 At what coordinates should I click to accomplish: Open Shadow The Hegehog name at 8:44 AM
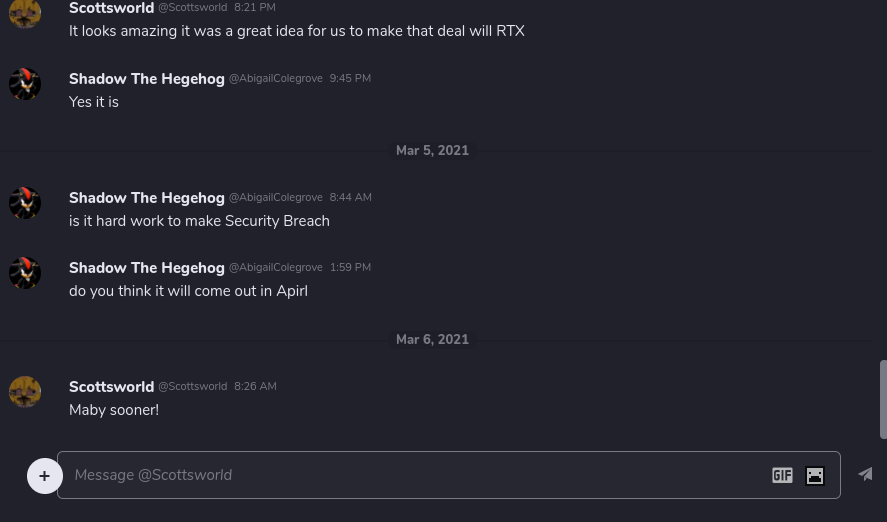(146, 198)
